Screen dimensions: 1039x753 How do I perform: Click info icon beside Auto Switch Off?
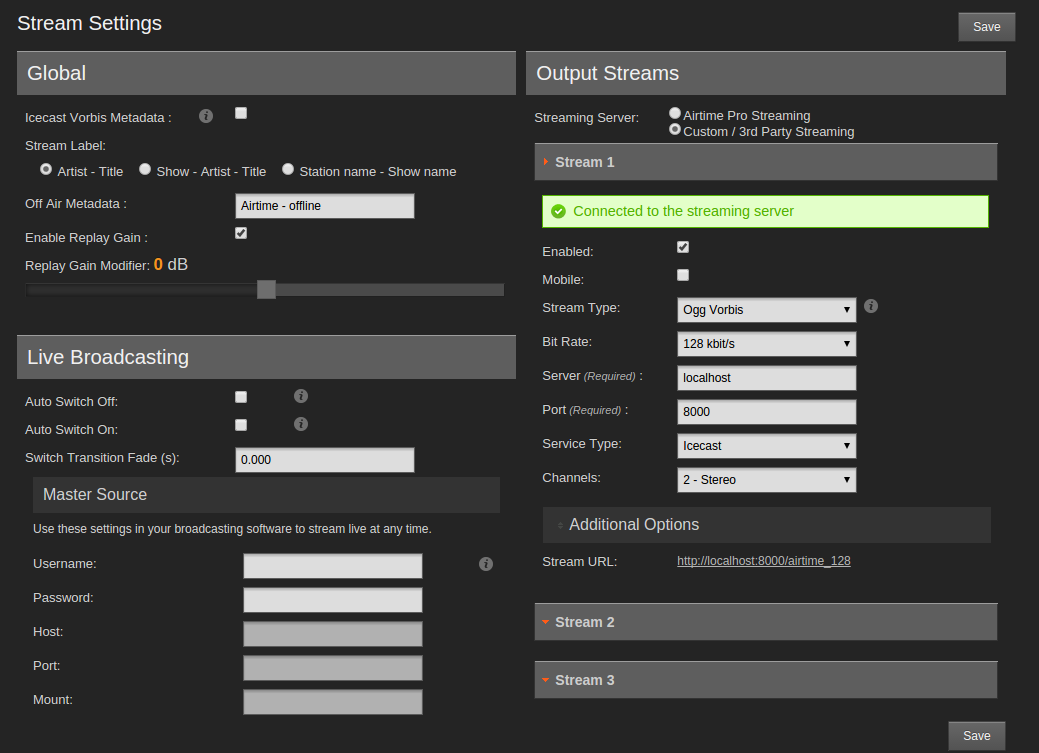(x=301, y=396)
